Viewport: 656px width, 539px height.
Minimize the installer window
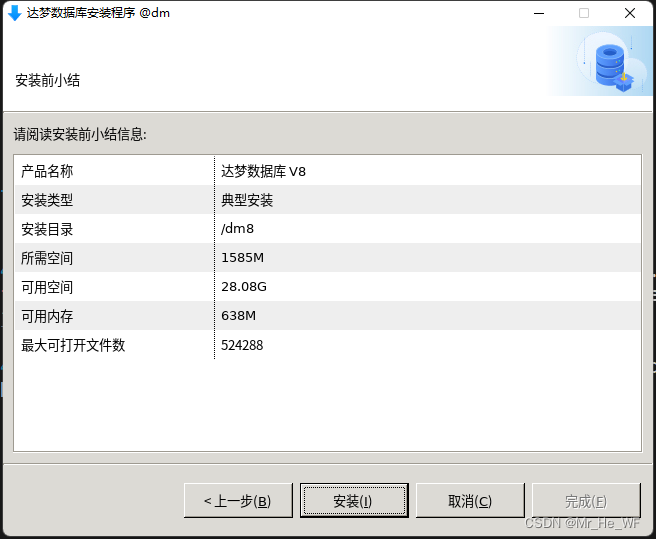[x=539, y=13]
